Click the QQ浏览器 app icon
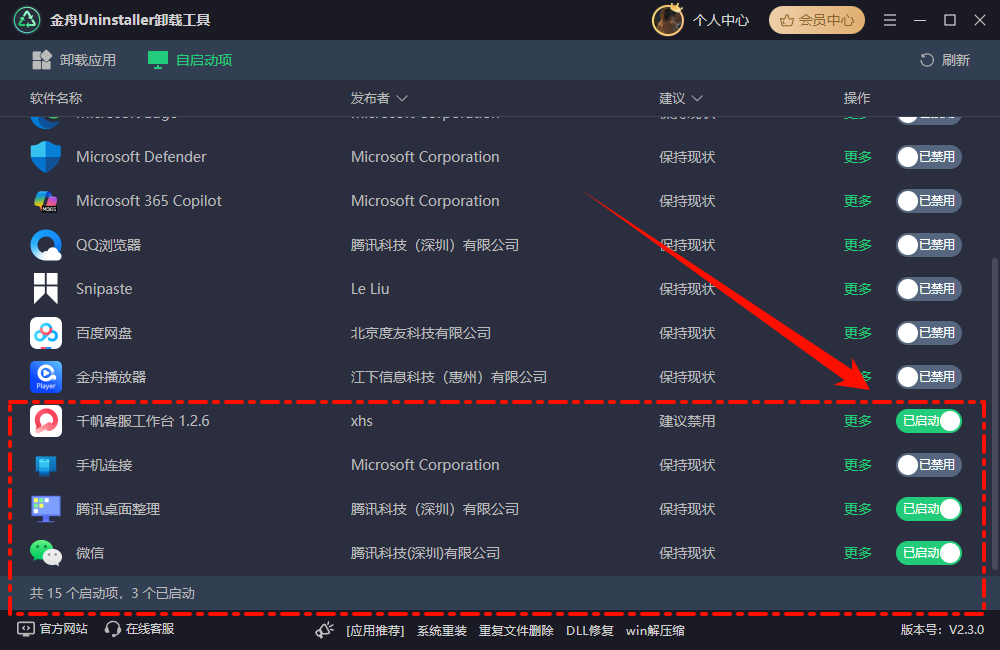This screenshot has height=650, width=1000. [46, 245]
